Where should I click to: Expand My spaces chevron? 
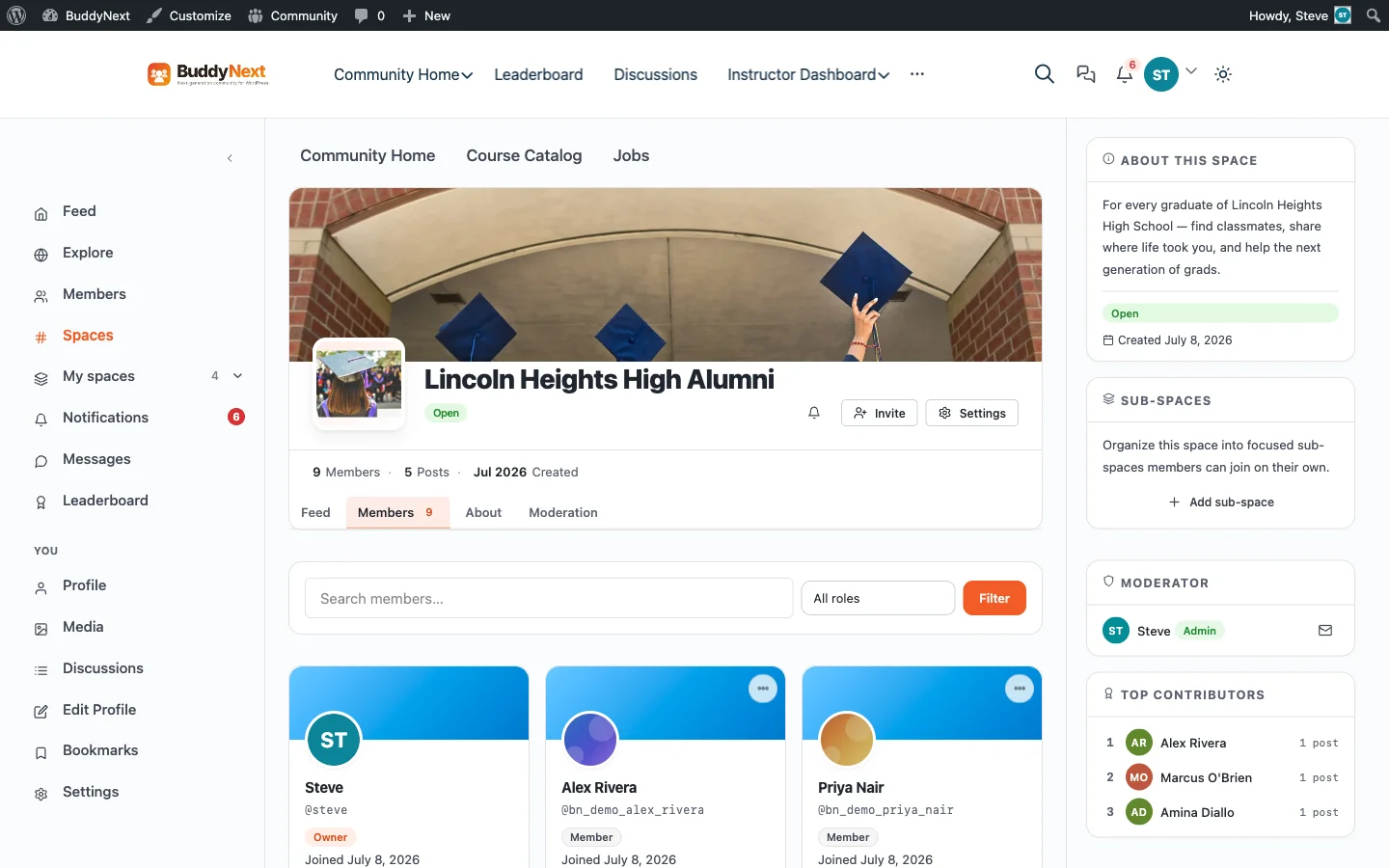[237, 376]
